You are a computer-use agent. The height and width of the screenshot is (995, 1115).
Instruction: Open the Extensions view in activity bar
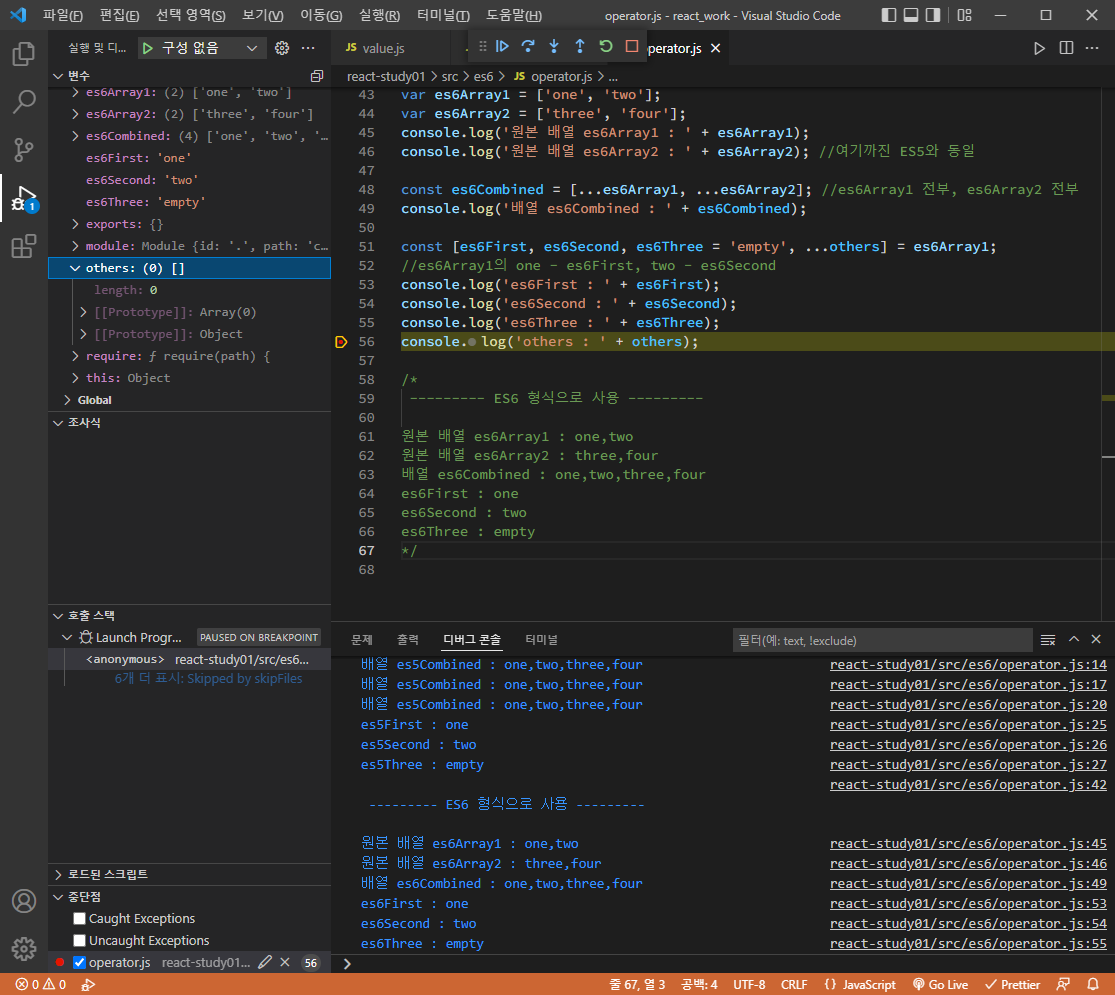(x=23, y=246)
